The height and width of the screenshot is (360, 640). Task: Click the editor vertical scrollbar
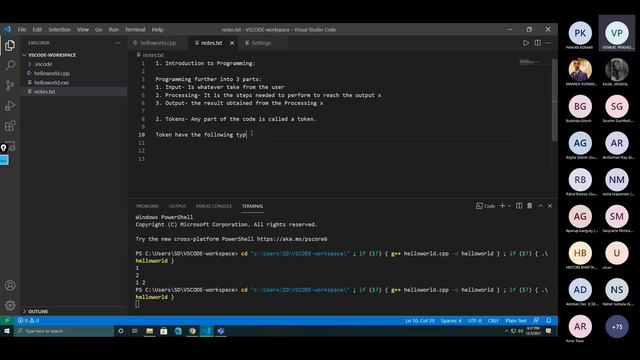pyautogui.click(x=554, y=100)
